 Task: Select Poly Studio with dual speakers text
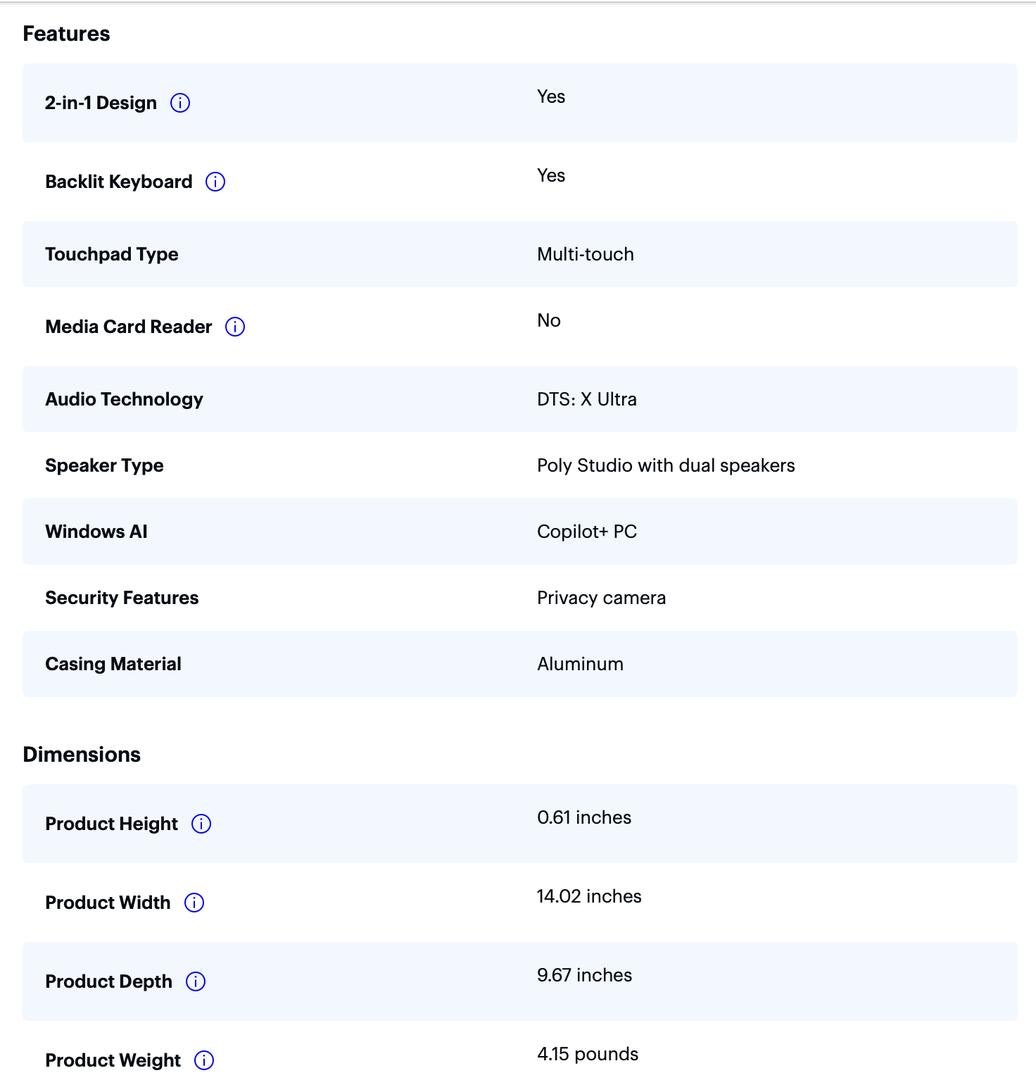(666, 466)
